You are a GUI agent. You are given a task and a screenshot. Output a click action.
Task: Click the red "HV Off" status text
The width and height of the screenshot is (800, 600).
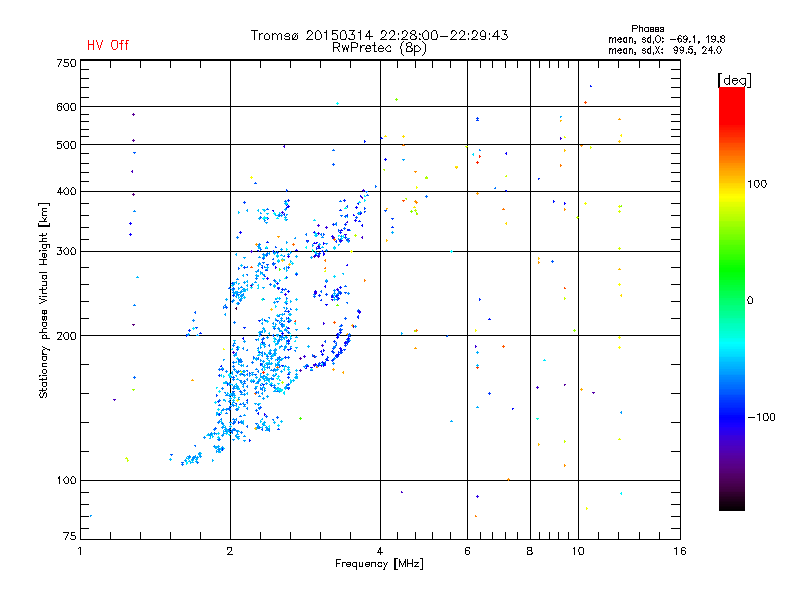(x=108, y=45)
